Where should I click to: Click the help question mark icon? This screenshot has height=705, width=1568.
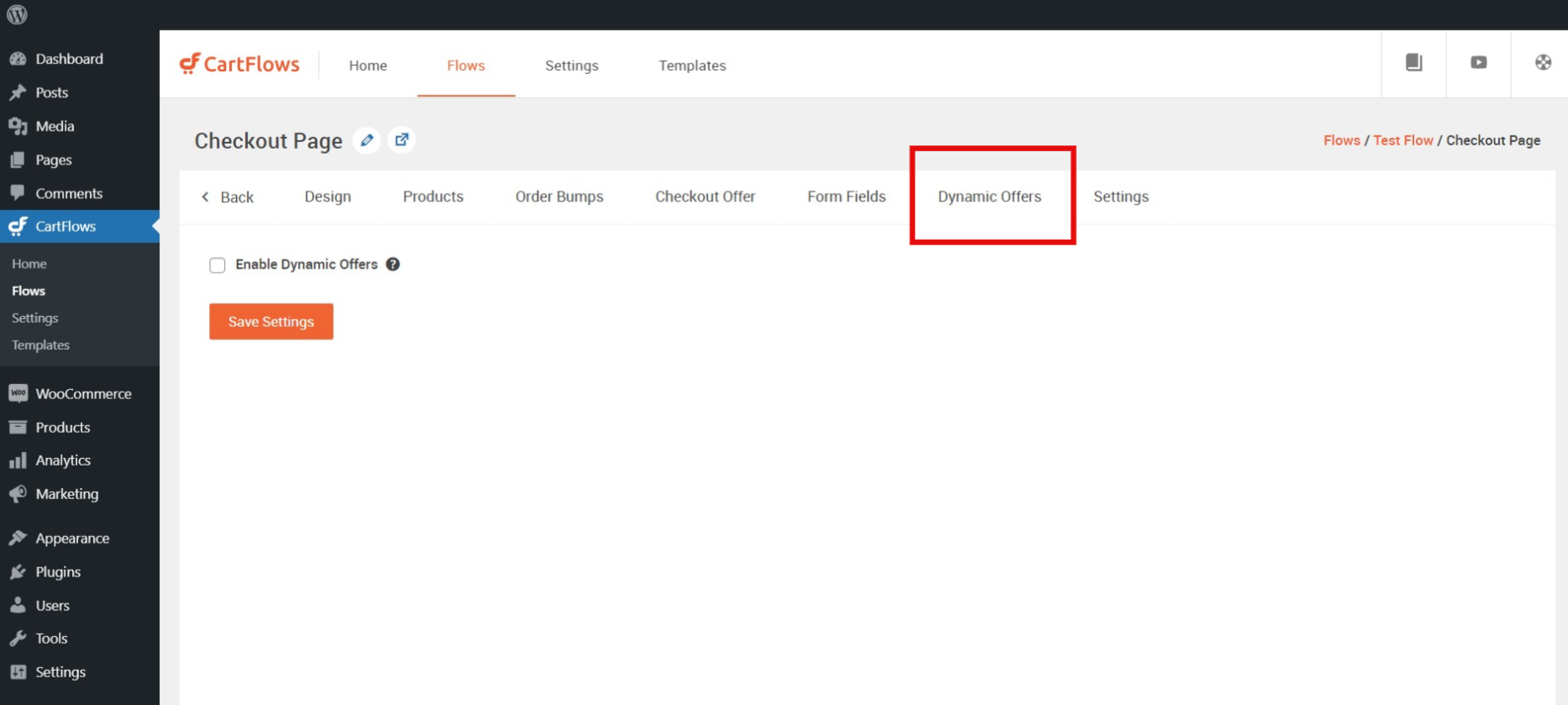392,265
